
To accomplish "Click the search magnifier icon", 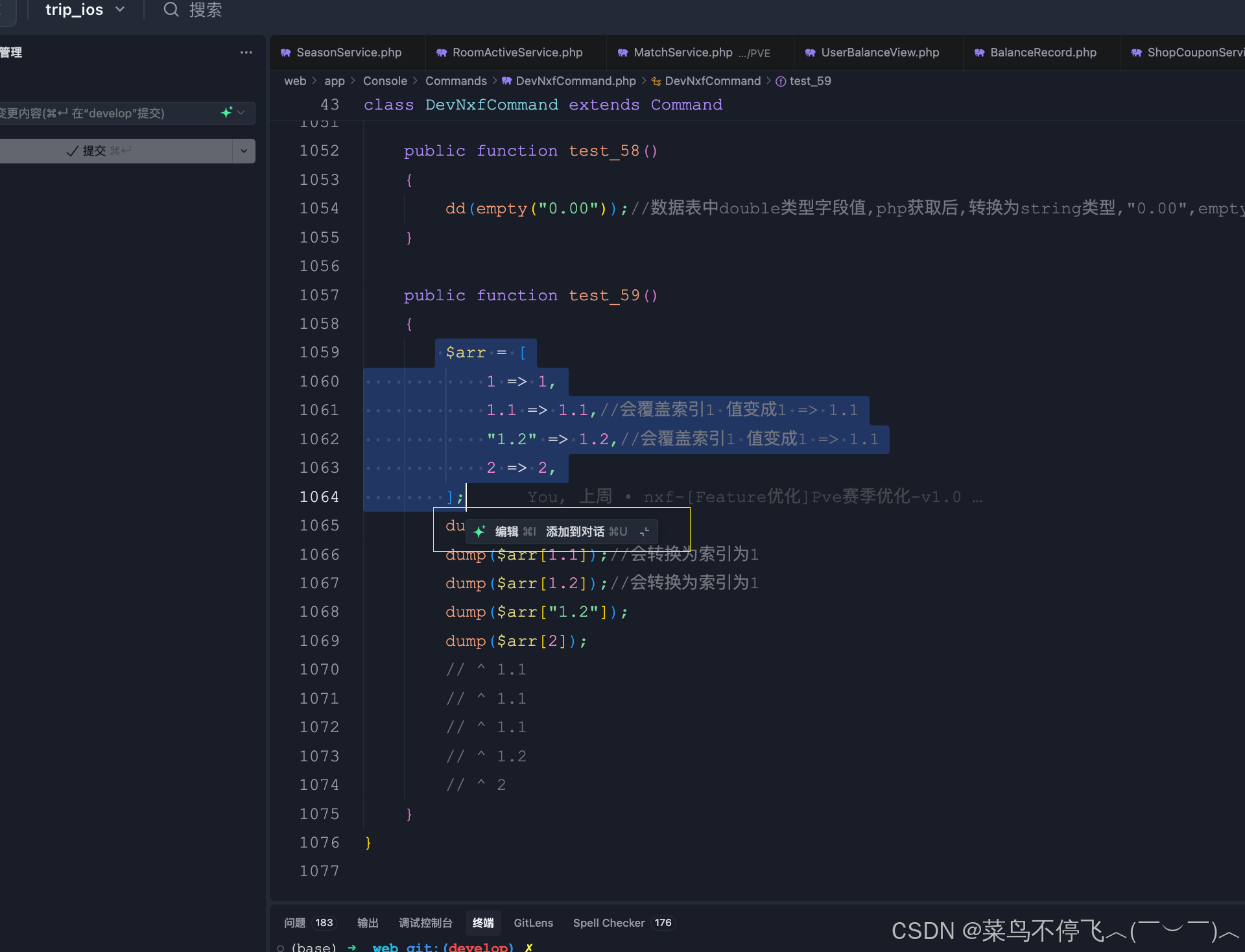I will coord(171,10).
